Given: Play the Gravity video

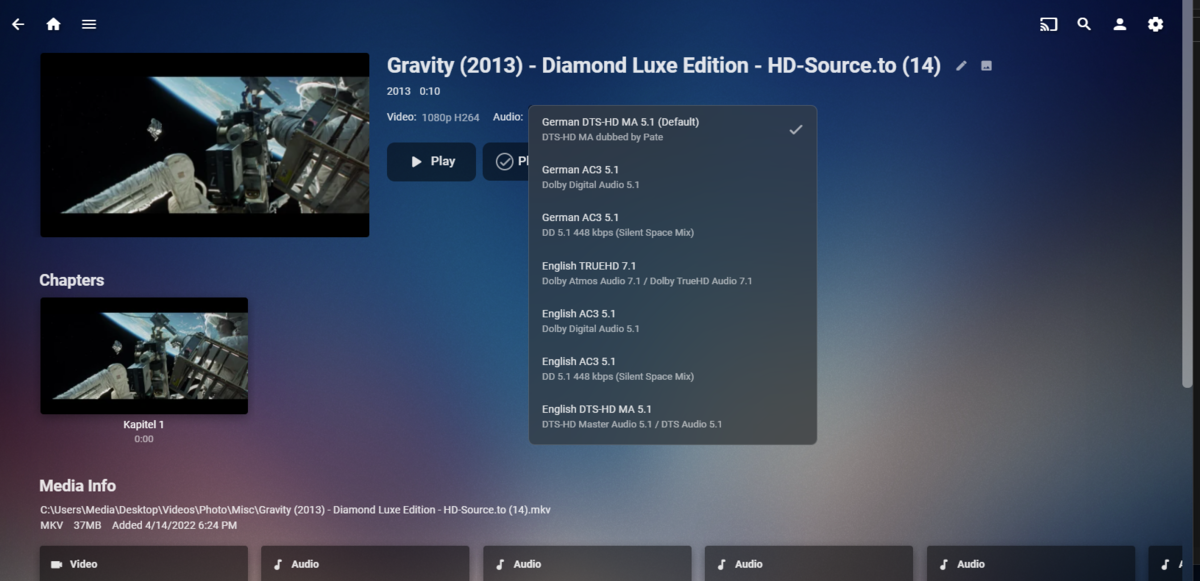Looking at the screenshot, I should tap(431, 161).
